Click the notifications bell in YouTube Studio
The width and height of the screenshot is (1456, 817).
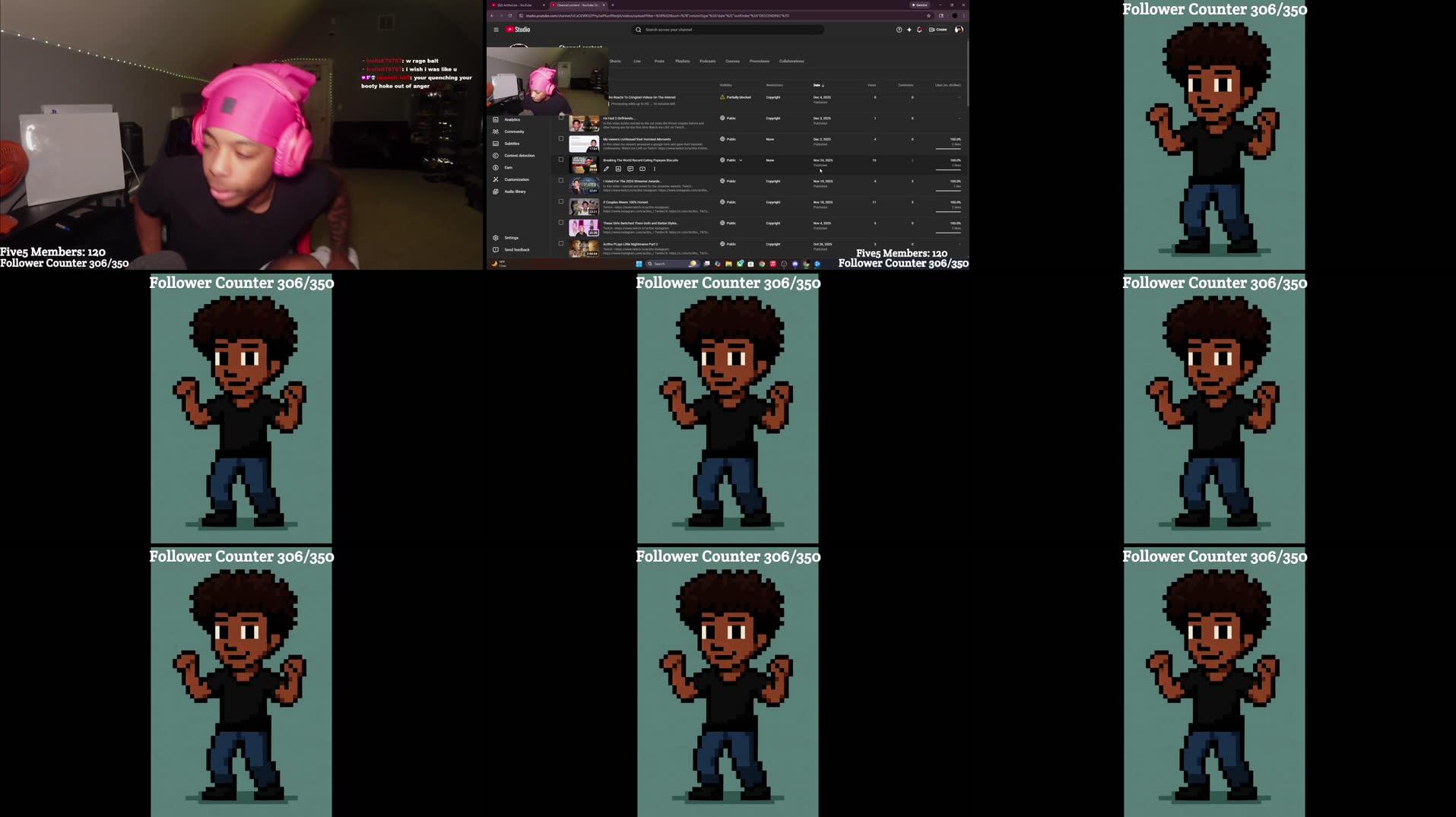pyautogui.click(x=918, y=30)
